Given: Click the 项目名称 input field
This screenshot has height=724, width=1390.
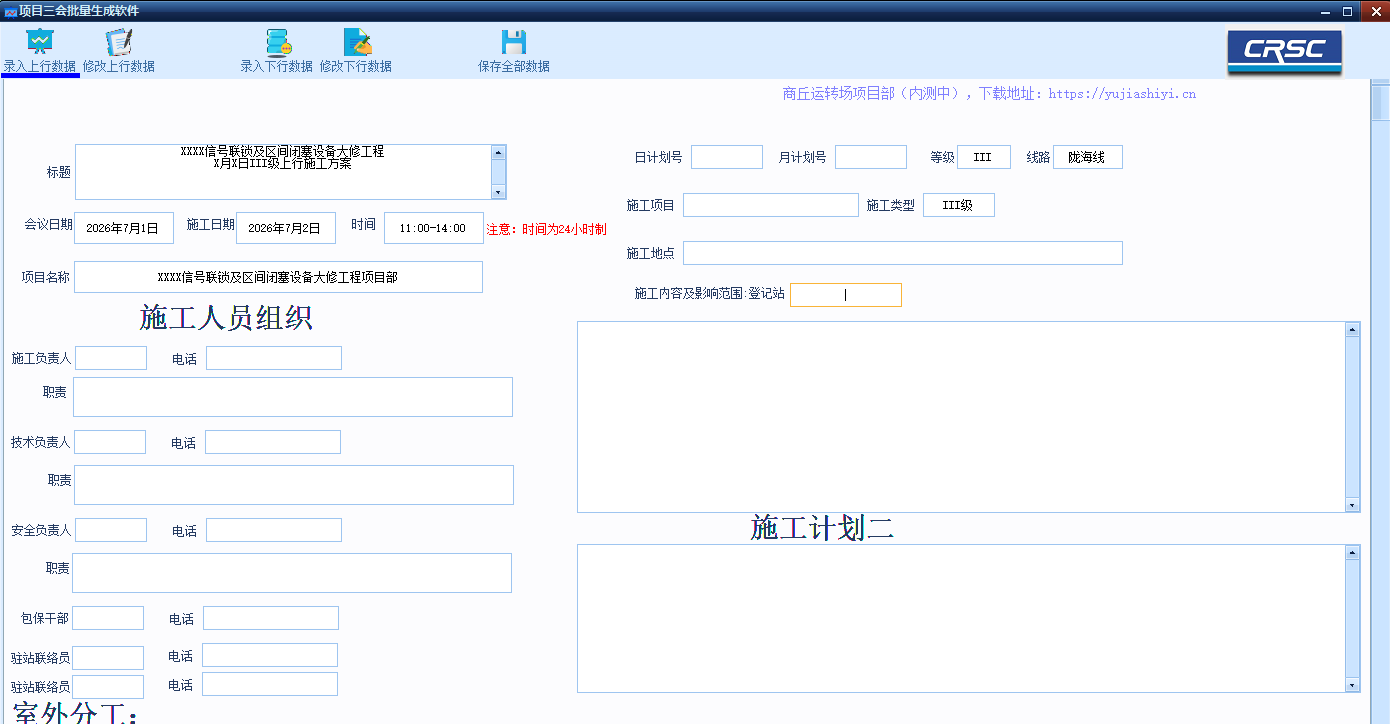Looking at the screenshot, I should pos(278,277).
